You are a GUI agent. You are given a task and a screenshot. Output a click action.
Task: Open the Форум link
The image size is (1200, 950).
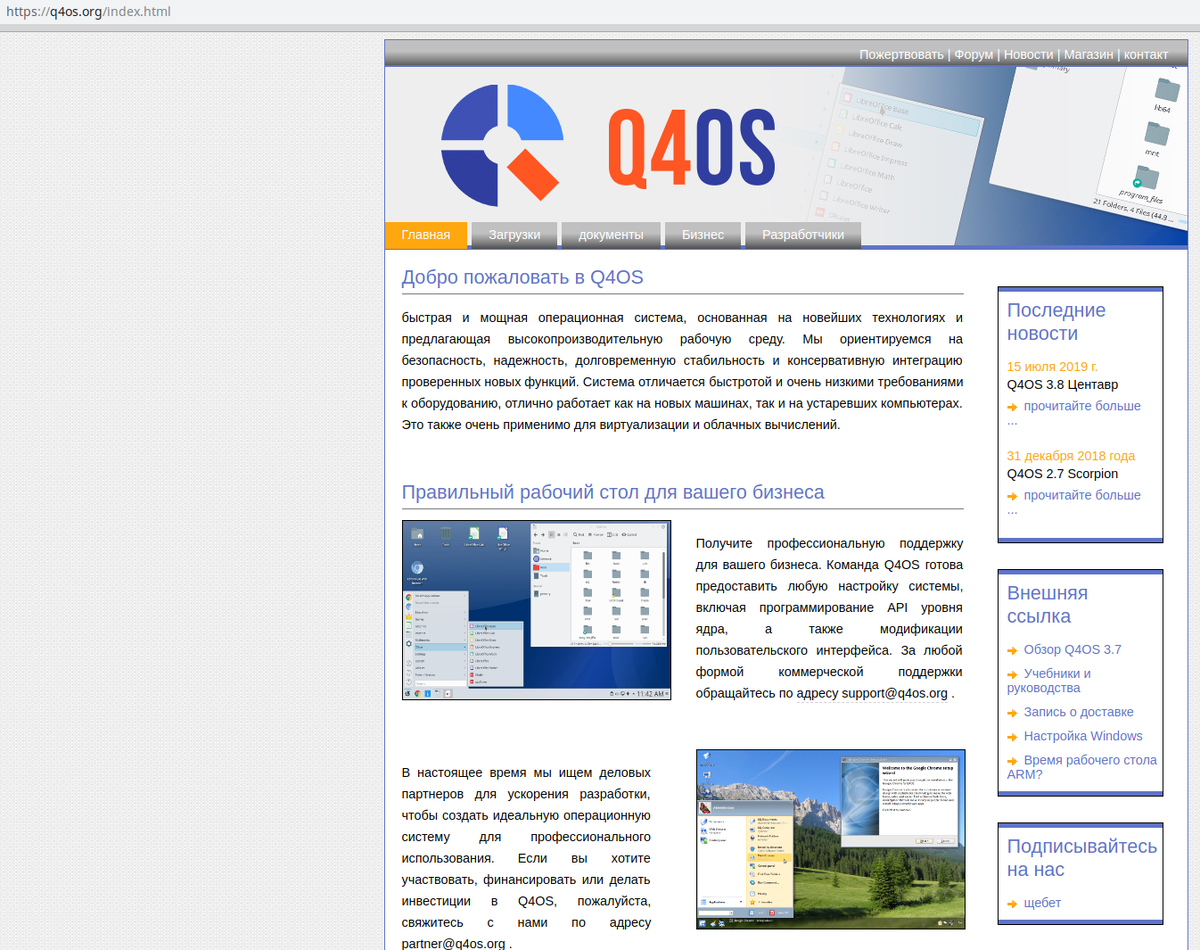point(974,54)
